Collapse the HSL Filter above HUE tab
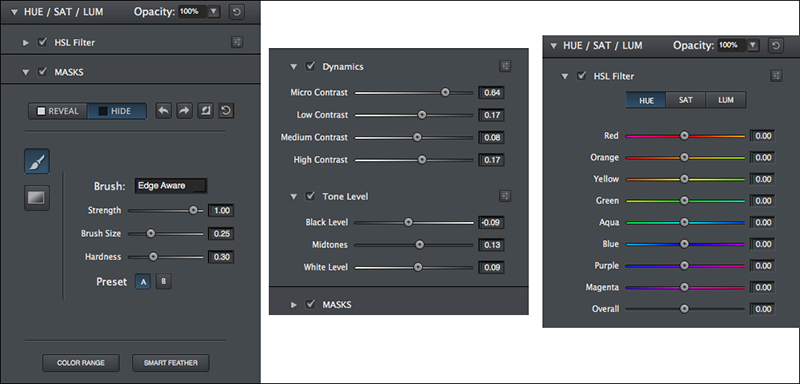 (564, 76)
